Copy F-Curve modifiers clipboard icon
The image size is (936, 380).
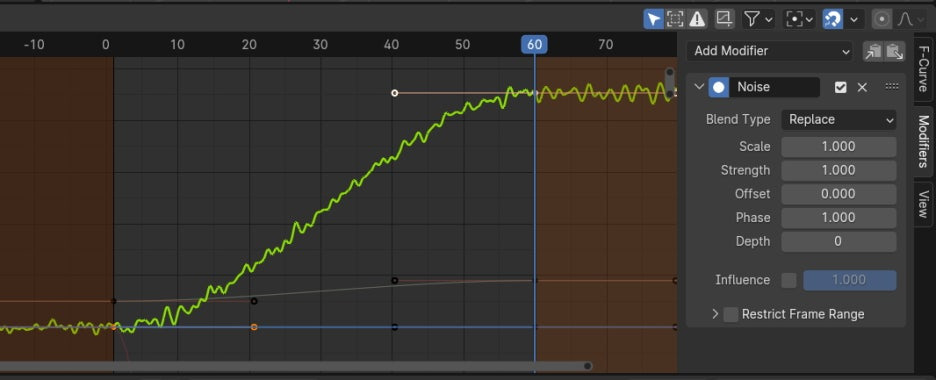873,51
